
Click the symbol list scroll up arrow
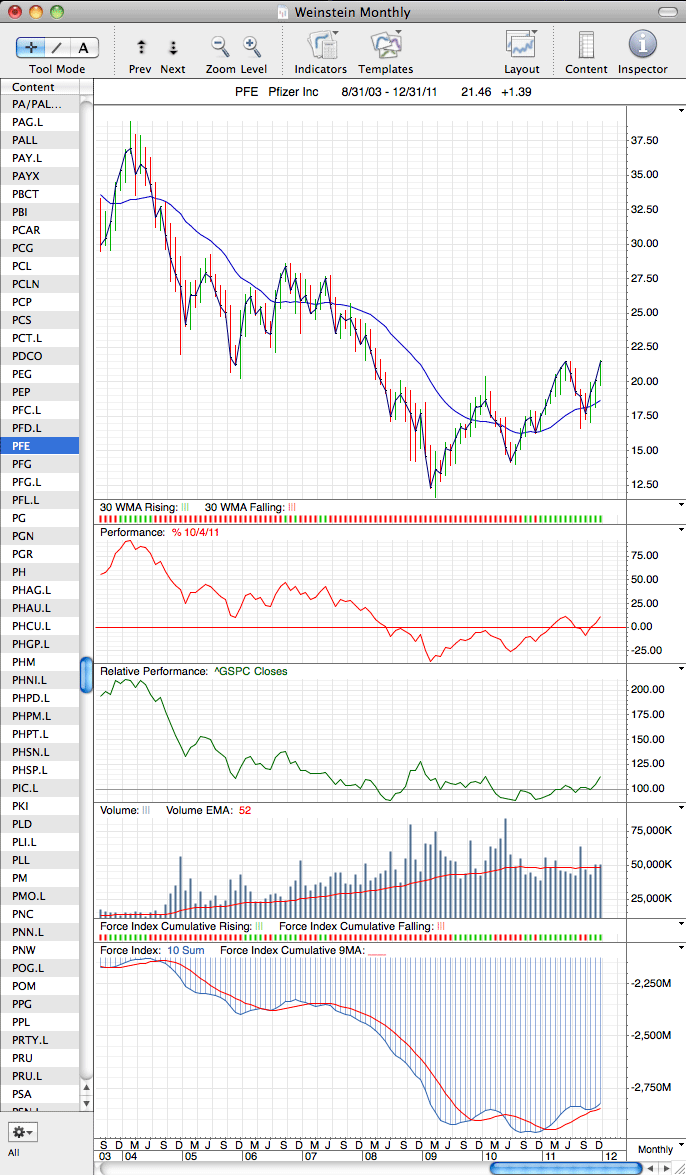[x=86, y=1088]
